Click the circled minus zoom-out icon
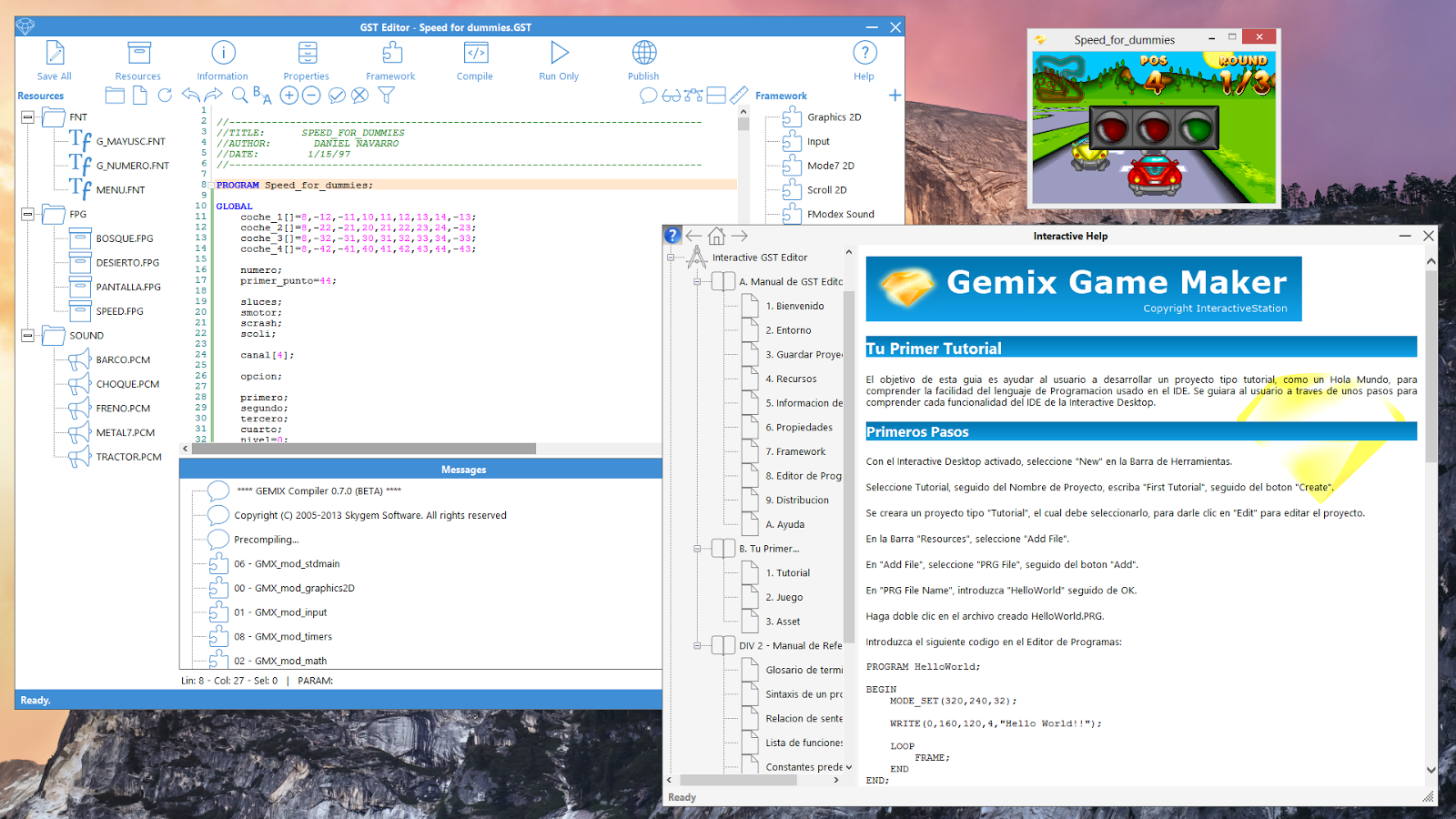The height and width of the screenshot is (819, 1456). [311, 95]
